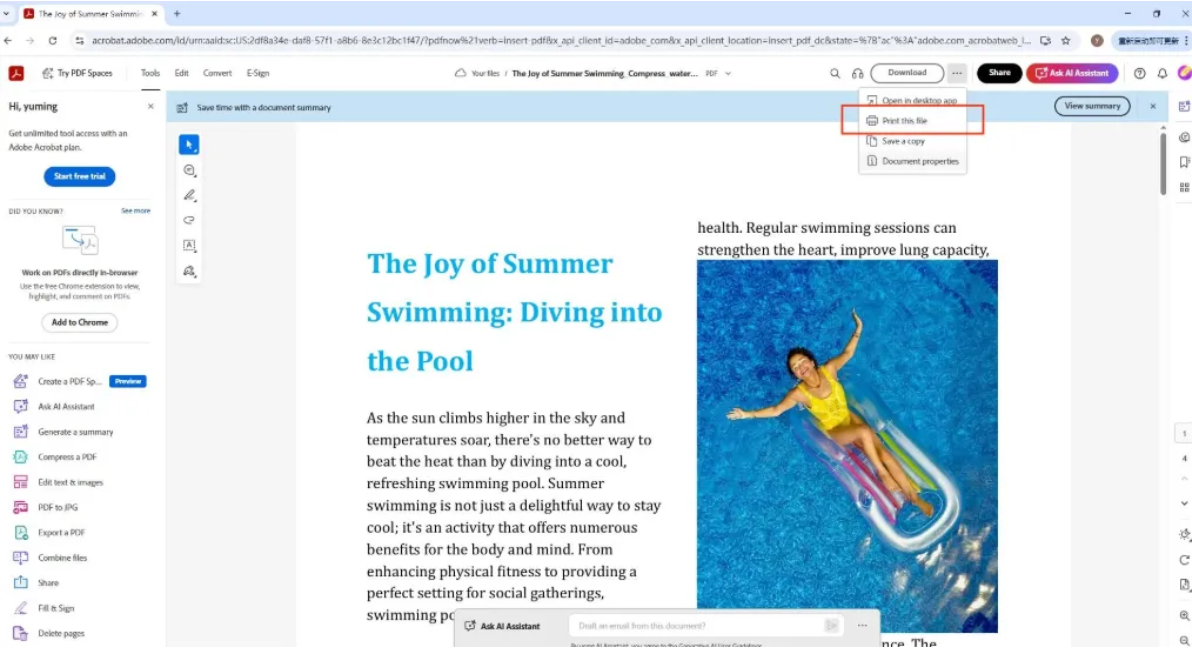Rotate the page clockwise icon

(1184, 559)
